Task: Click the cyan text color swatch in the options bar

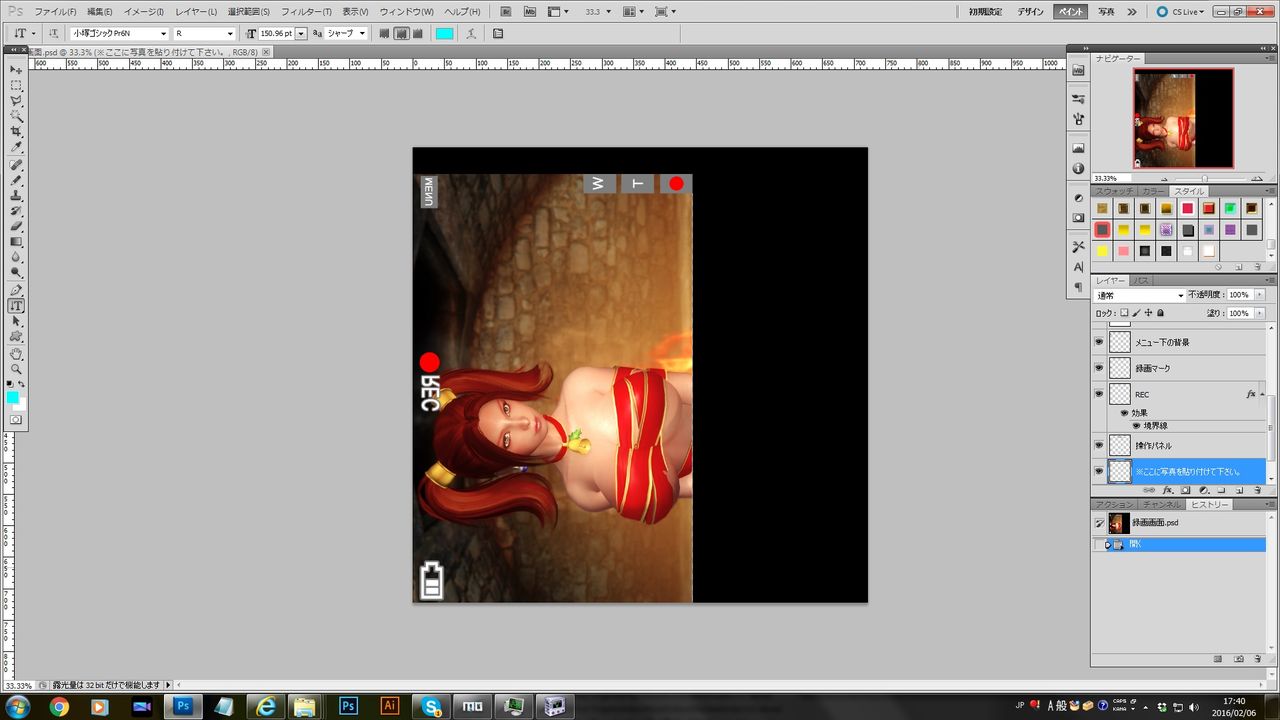Action: (x=444, y=33)
